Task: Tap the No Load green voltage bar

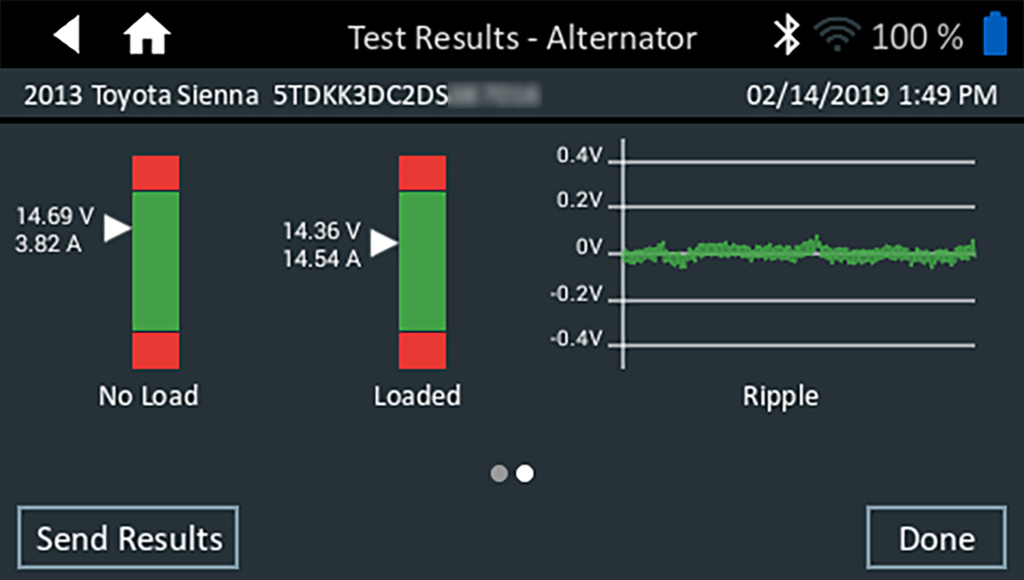Action: pos(156,260)
